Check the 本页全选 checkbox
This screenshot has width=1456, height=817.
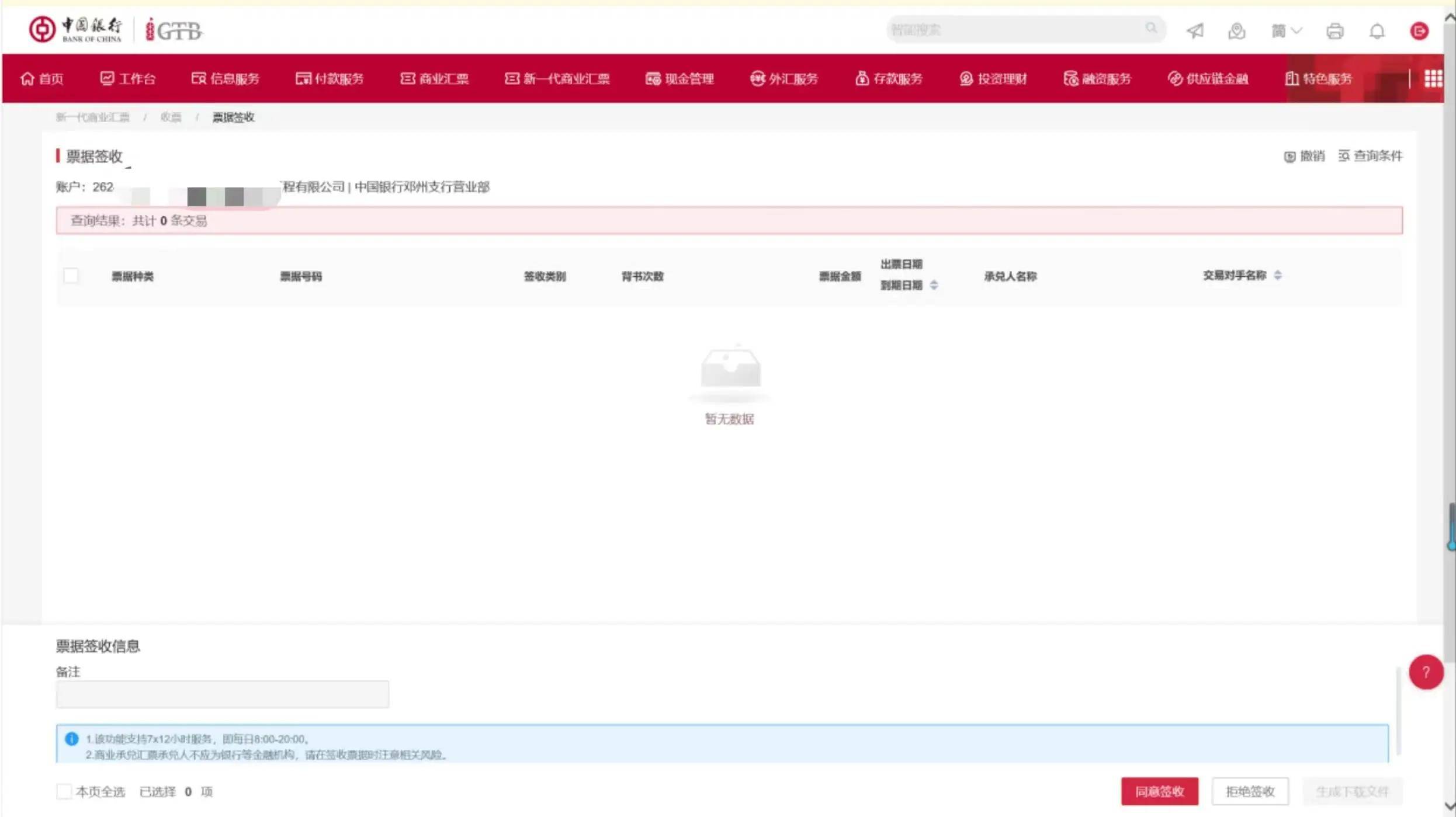click(x=64, y=791)
